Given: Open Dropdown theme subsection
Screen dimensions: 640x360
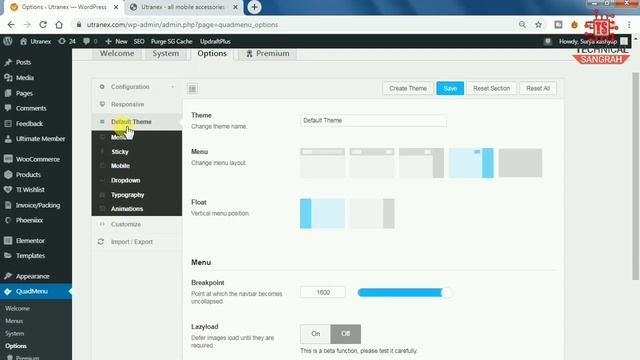Looking at the screenshot, I should 126,180.
